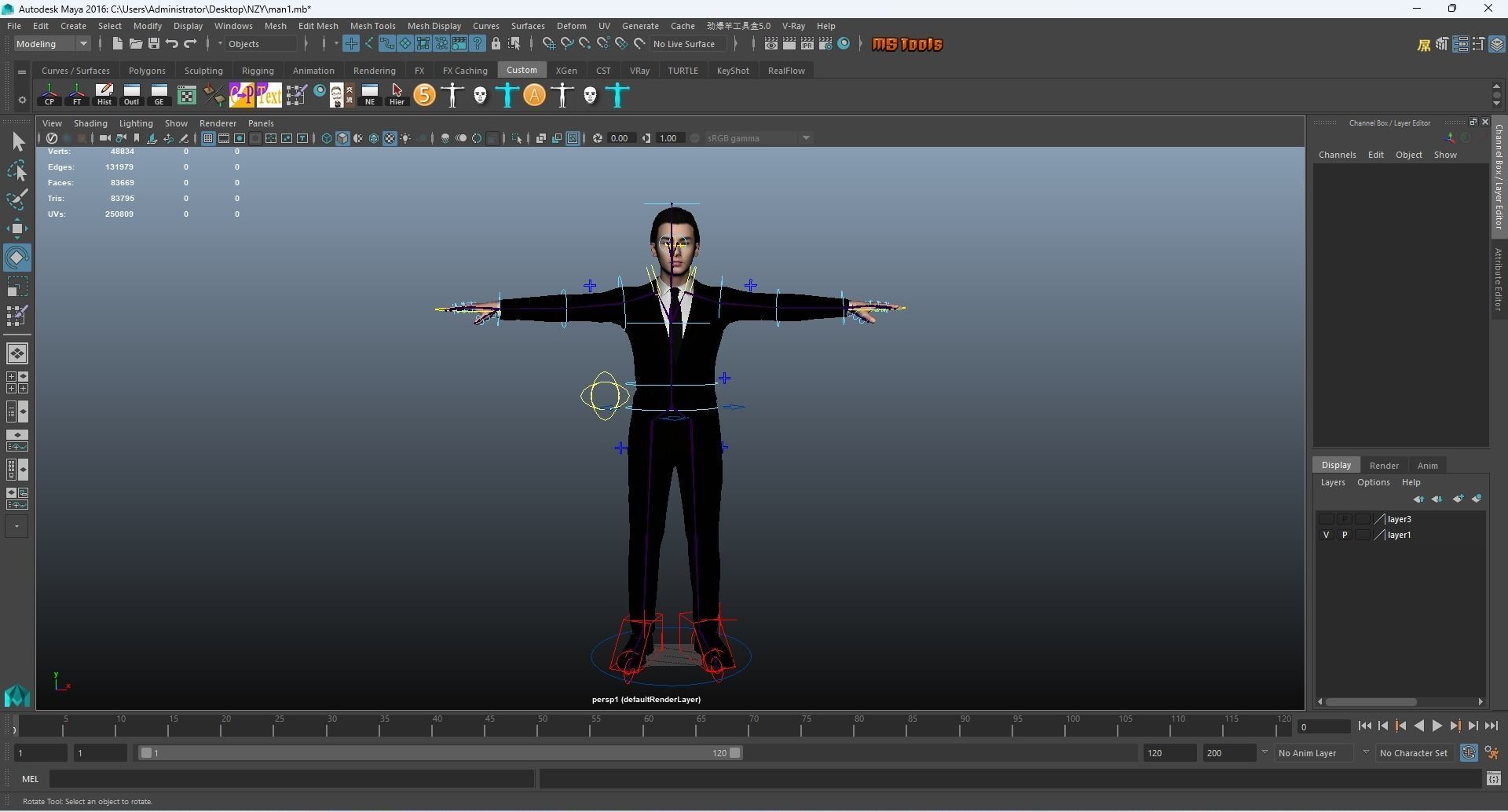
Task: Click the Text shelf icon
Action: 269,95
